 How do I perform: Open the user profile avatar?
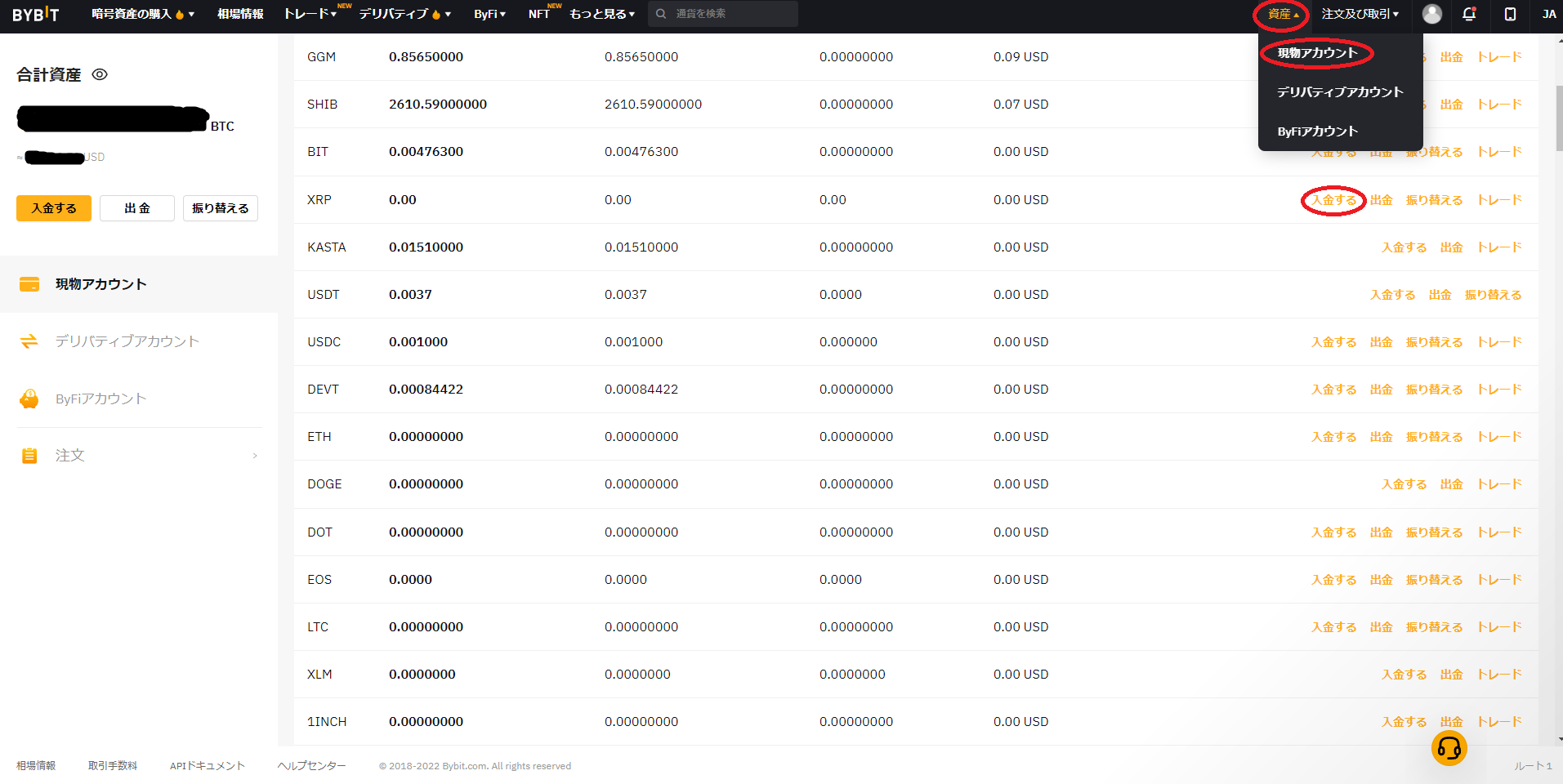coord(1432,14)
